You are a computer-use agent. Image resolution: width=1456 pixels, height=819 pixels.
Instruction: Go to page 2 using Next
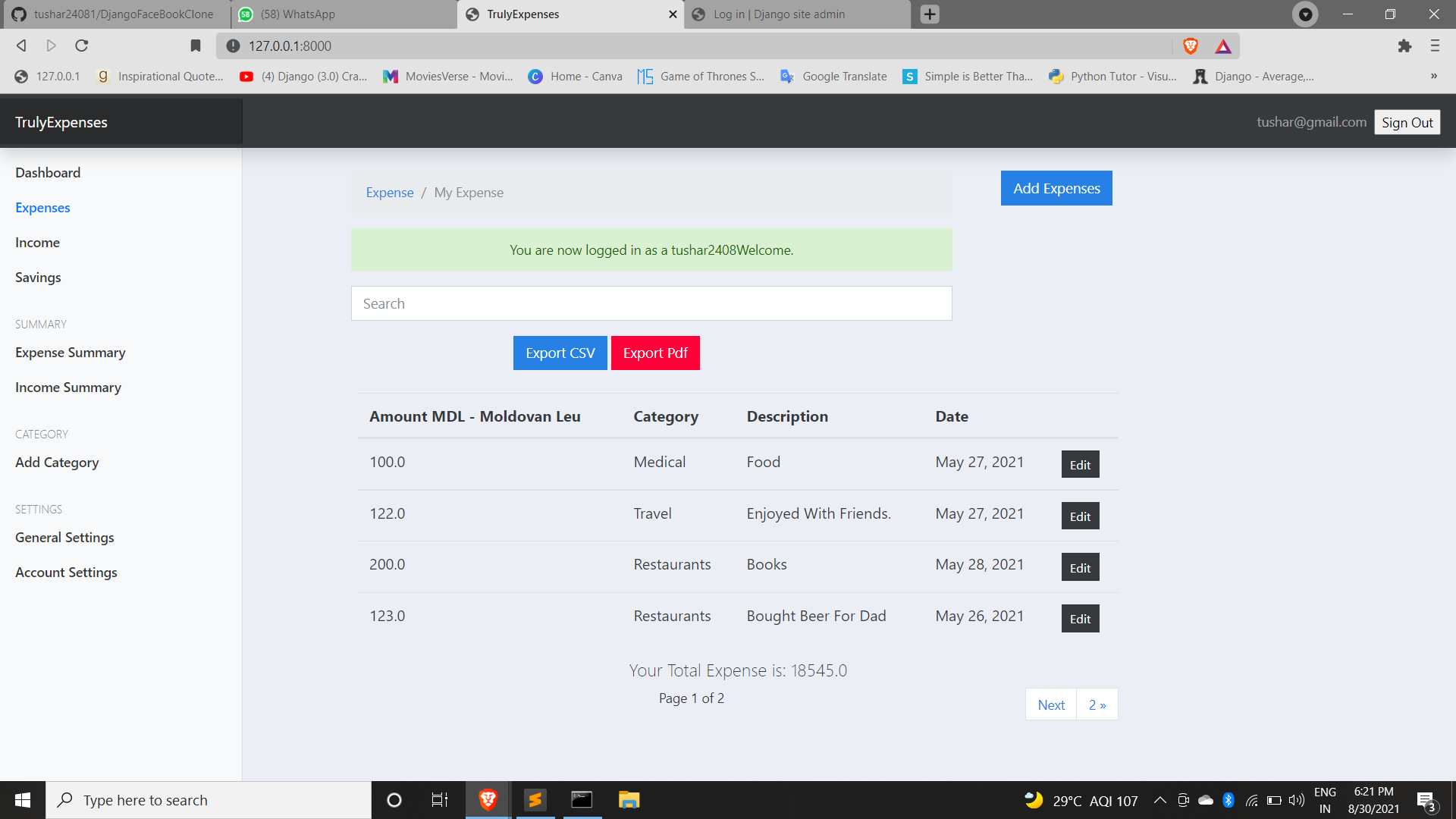(1050, 704)
